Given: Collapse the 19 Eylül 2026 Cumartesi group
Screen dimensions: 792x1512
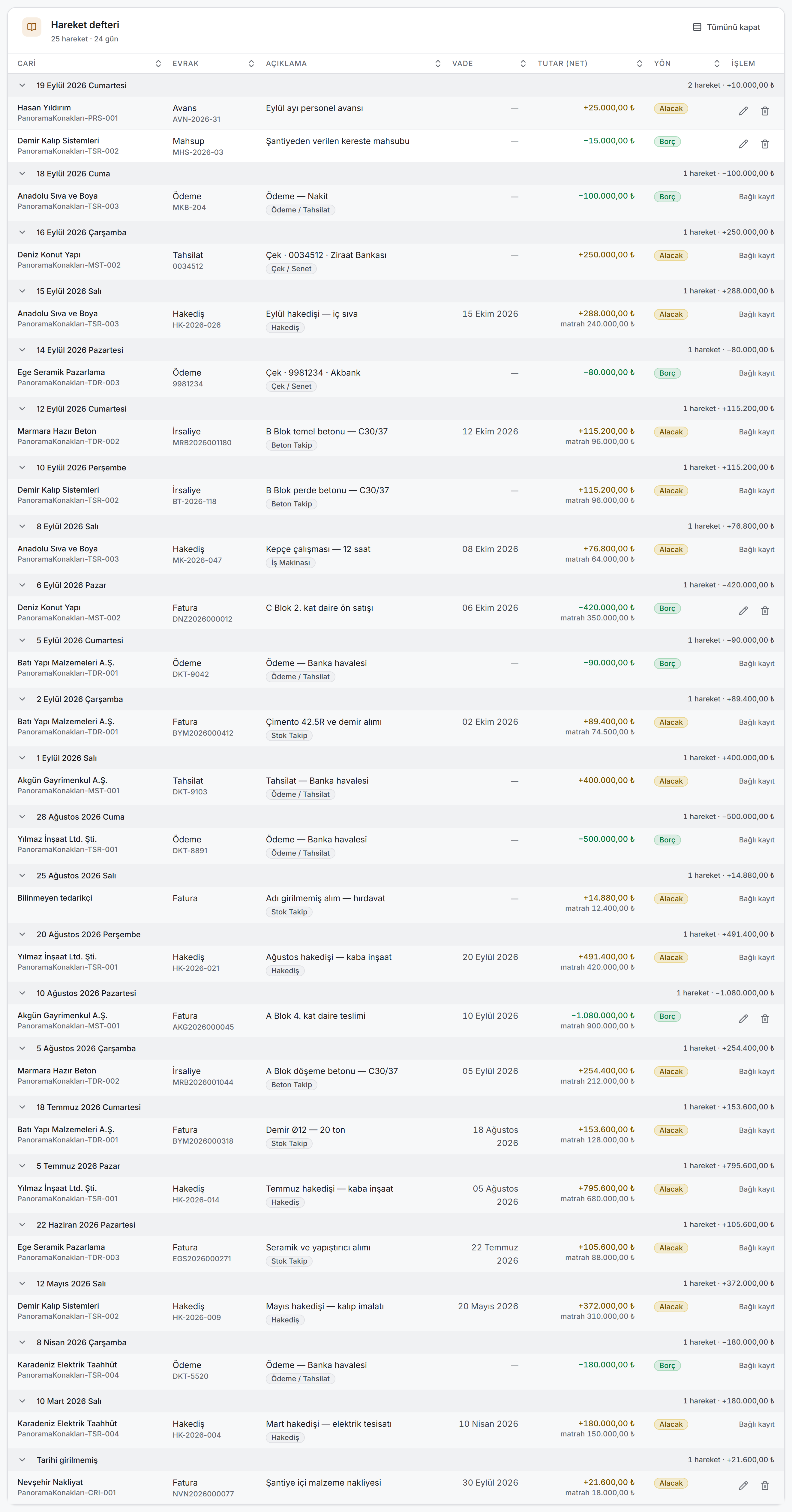Looking at the screenshot, I should pos(22,85).
